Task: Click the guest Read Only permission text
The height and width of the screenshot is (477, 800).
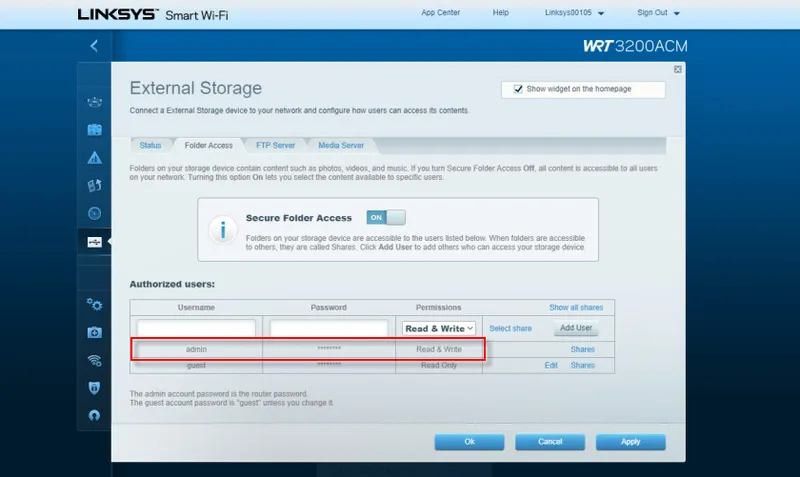Action: 439,365
